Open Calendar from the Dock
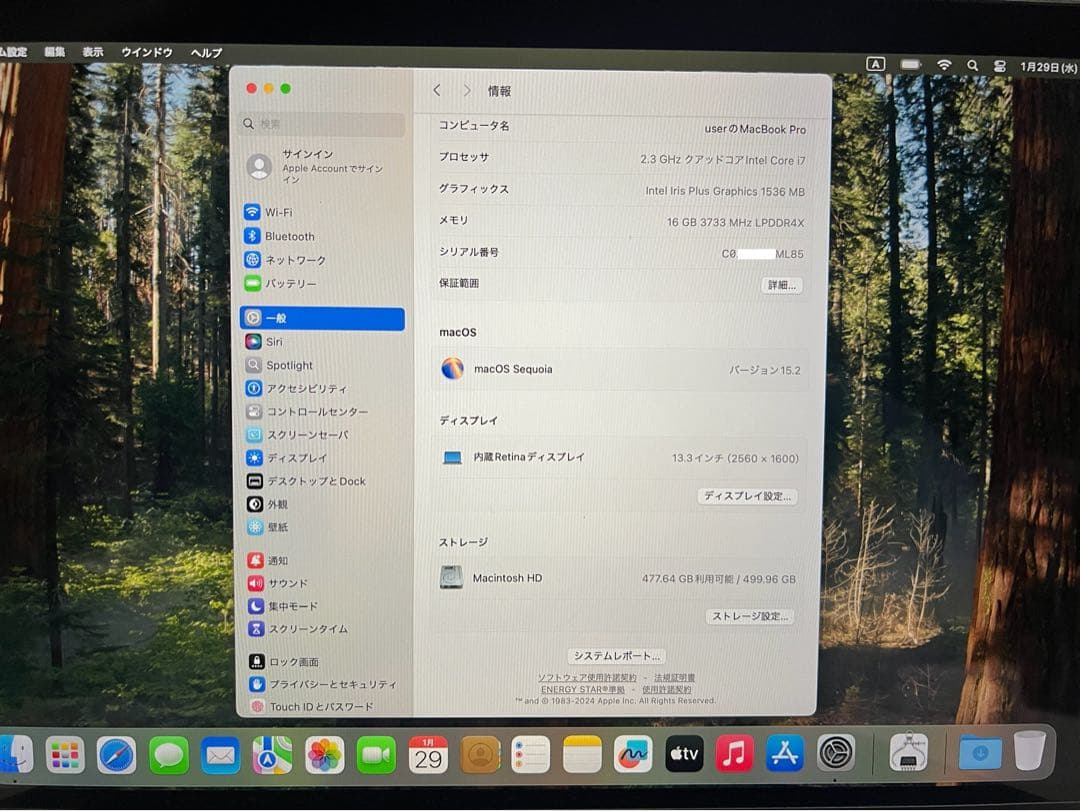Image resolution: width=1080 pixels, height=811 pixels. click(x=428, y=755)
